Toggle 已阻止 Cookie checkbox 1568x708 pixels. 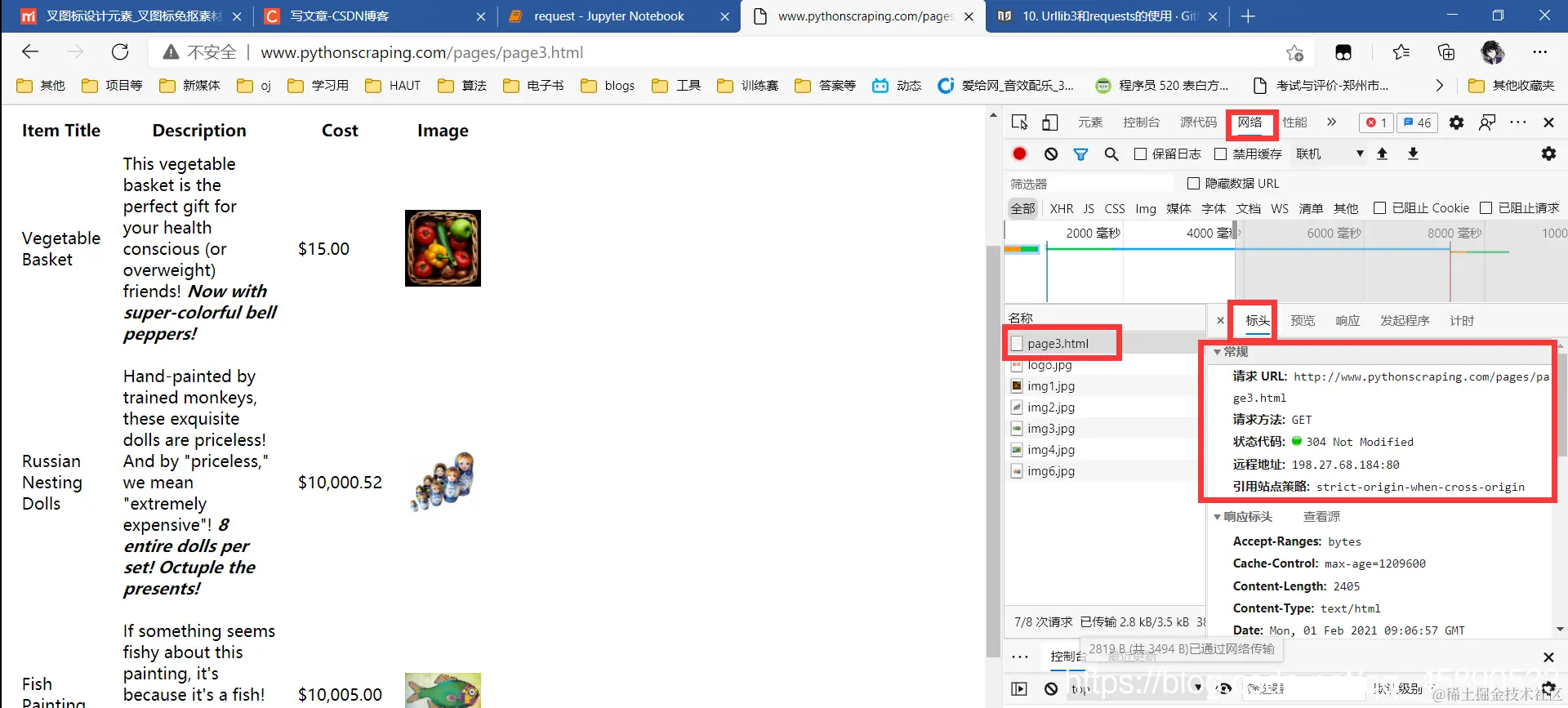[1379, 208]
